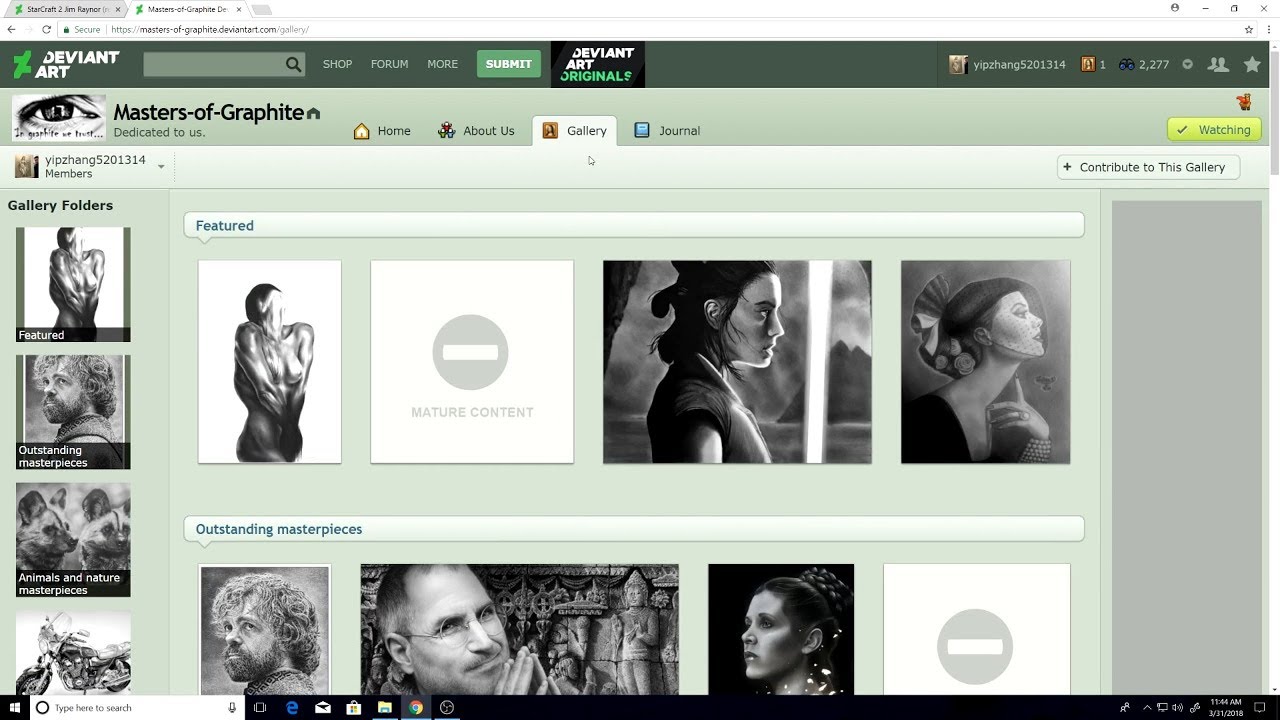
Task: Open the nude back figure drawing in Featured
Action: click(270, 362)
